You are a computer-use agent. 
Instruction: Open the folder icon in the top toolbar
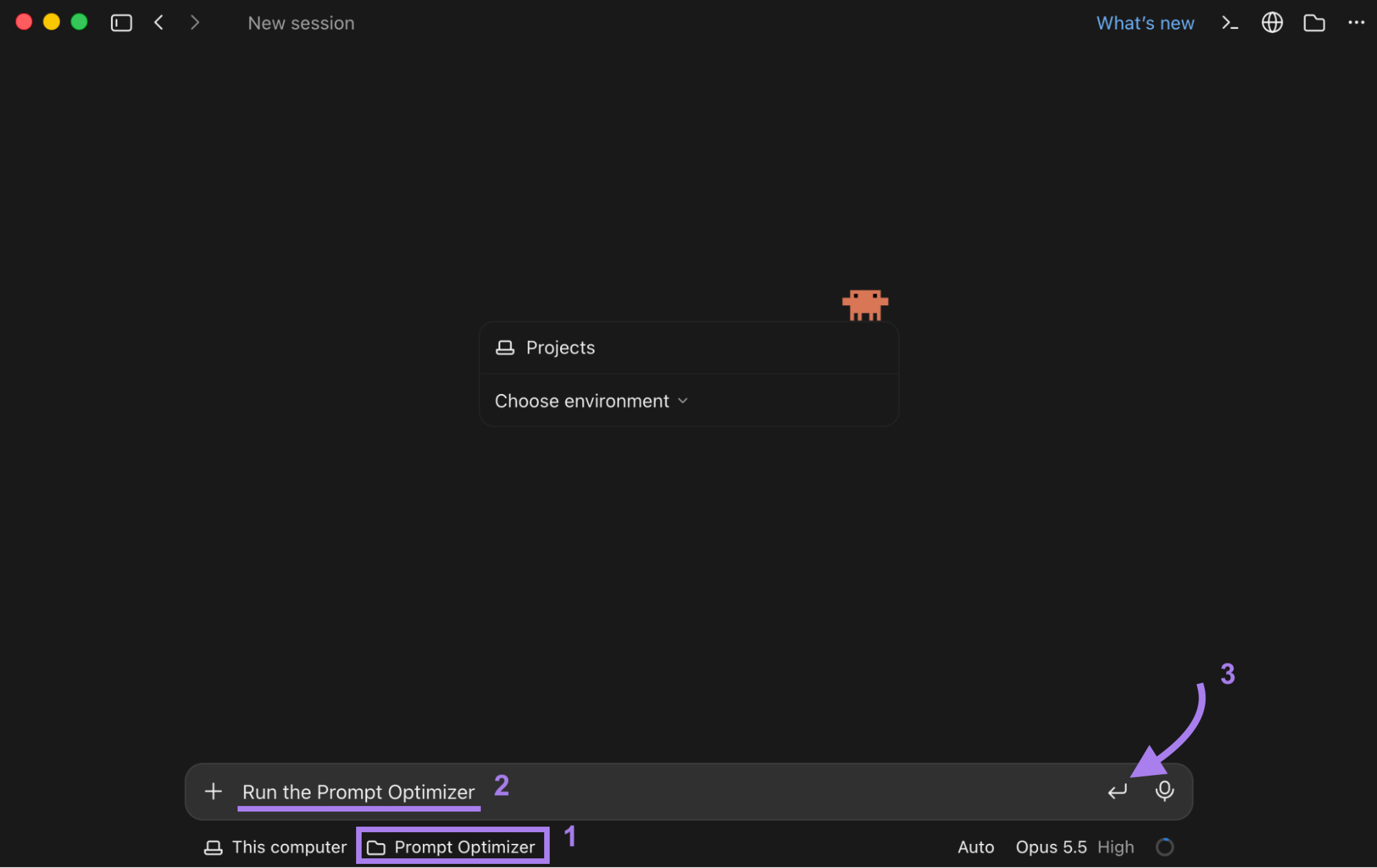pyautogui.click(x=1314, y=23)
